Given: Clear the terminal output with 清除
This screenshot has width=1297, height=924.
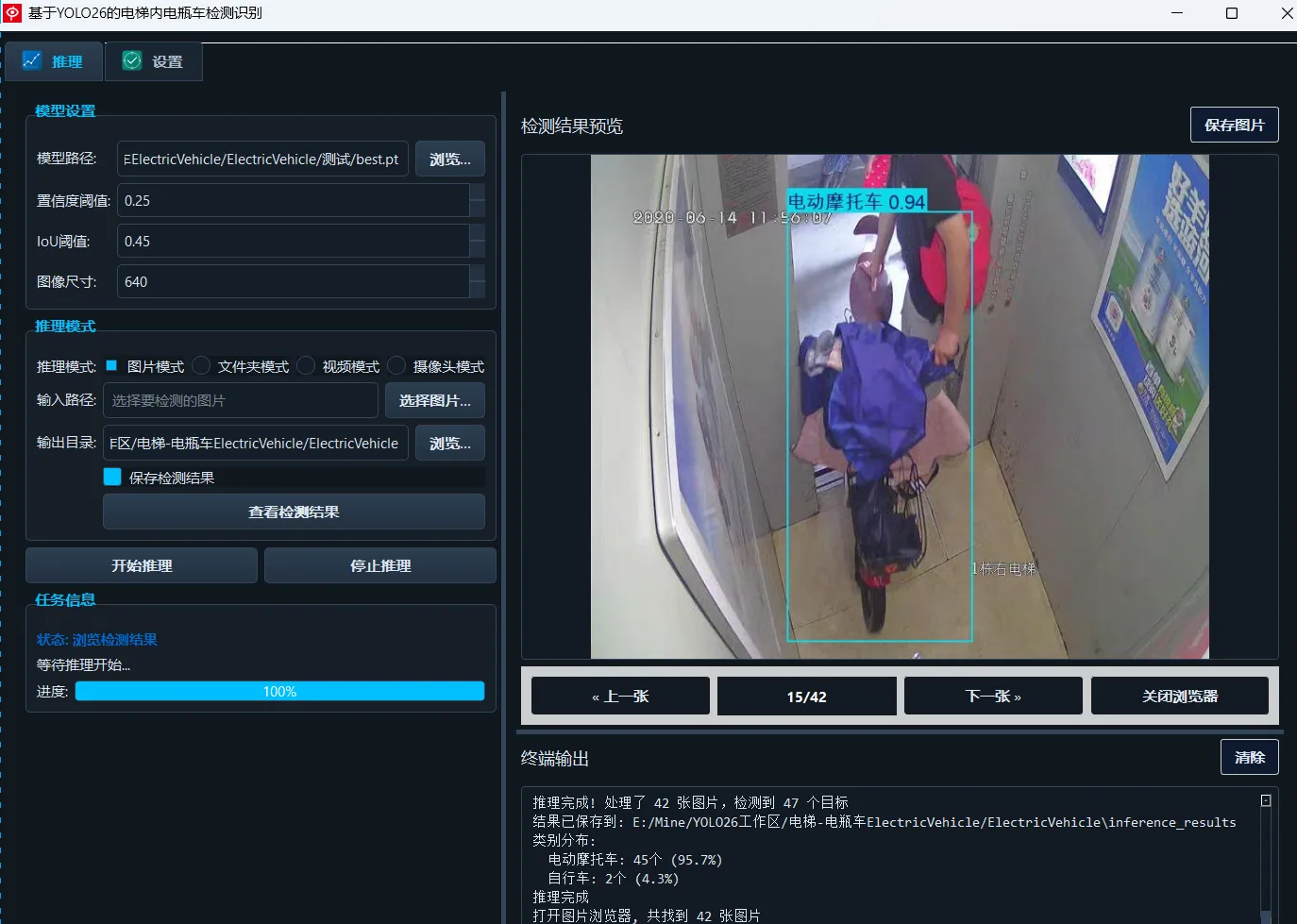Looking at the screenshot, I should 1249,756.
